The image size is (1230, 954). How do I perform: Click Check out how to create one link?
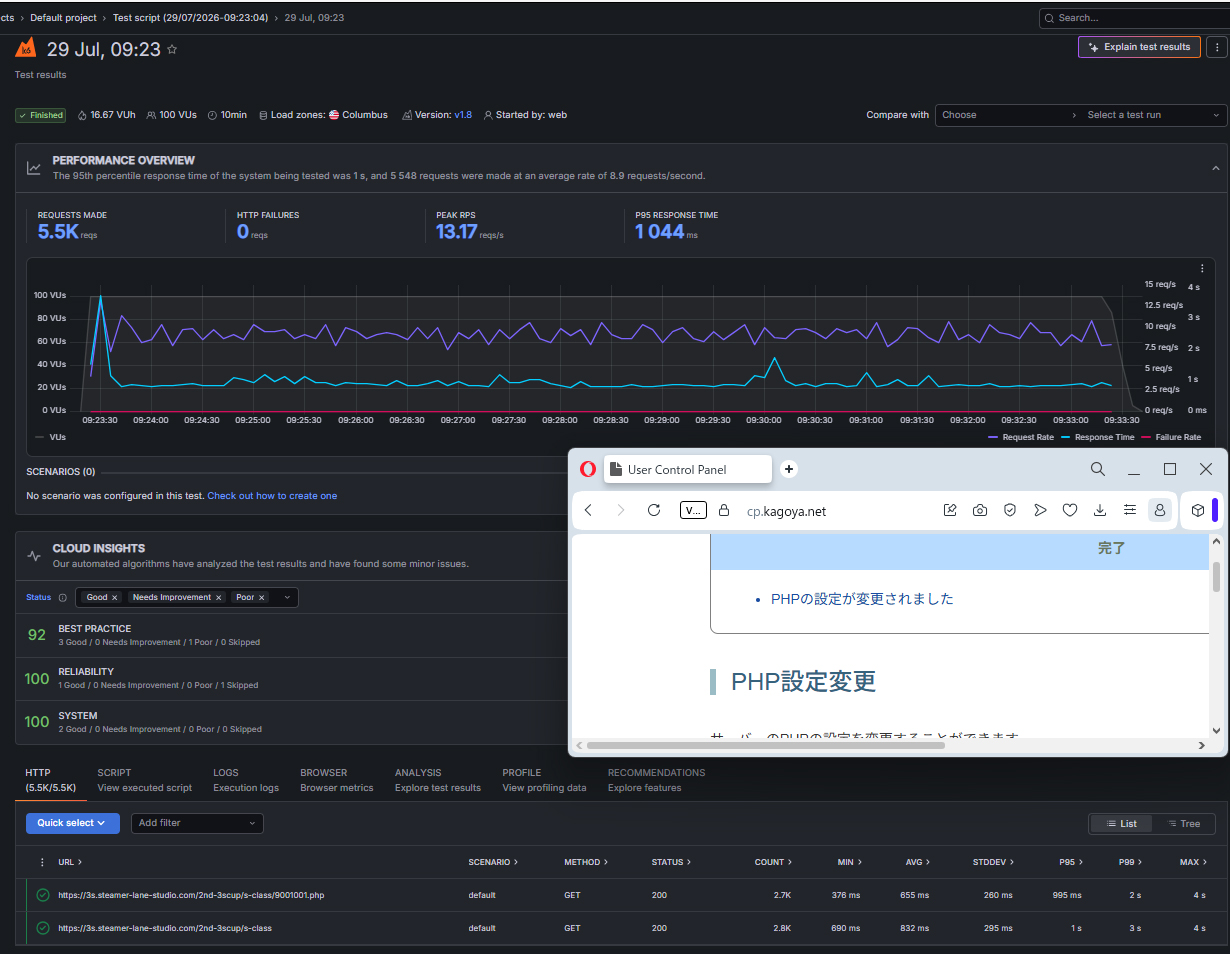coord(272,496)
